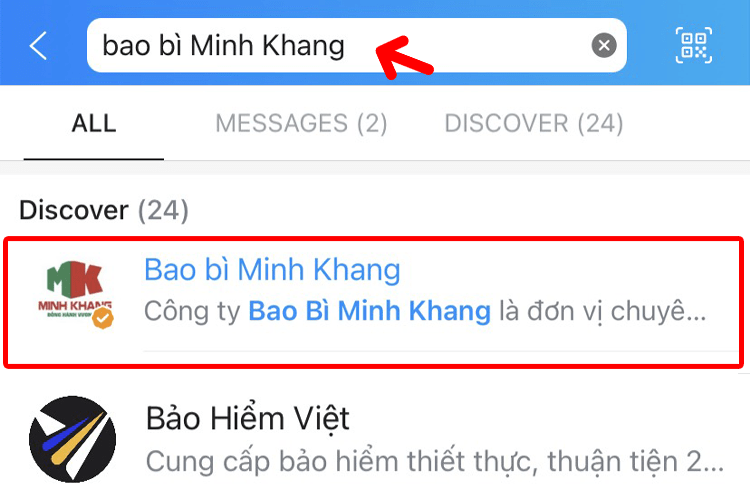Select the red-outlined Minh Khang result row

pos(374,302)
